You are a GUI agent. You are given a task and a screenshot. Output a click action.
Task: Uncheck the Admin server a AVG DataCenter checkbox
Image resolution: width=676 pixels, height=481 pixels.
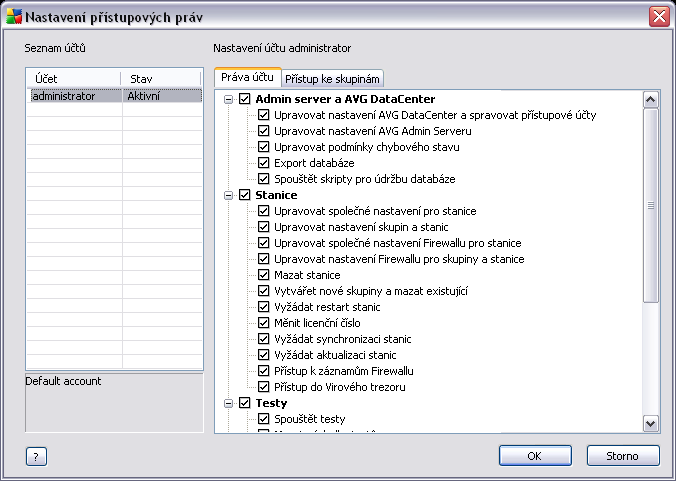coord(244,99)
